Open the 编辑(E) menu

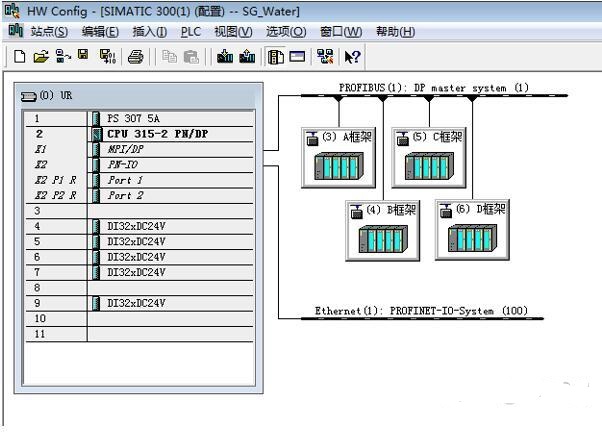click(x=100, y=31)
